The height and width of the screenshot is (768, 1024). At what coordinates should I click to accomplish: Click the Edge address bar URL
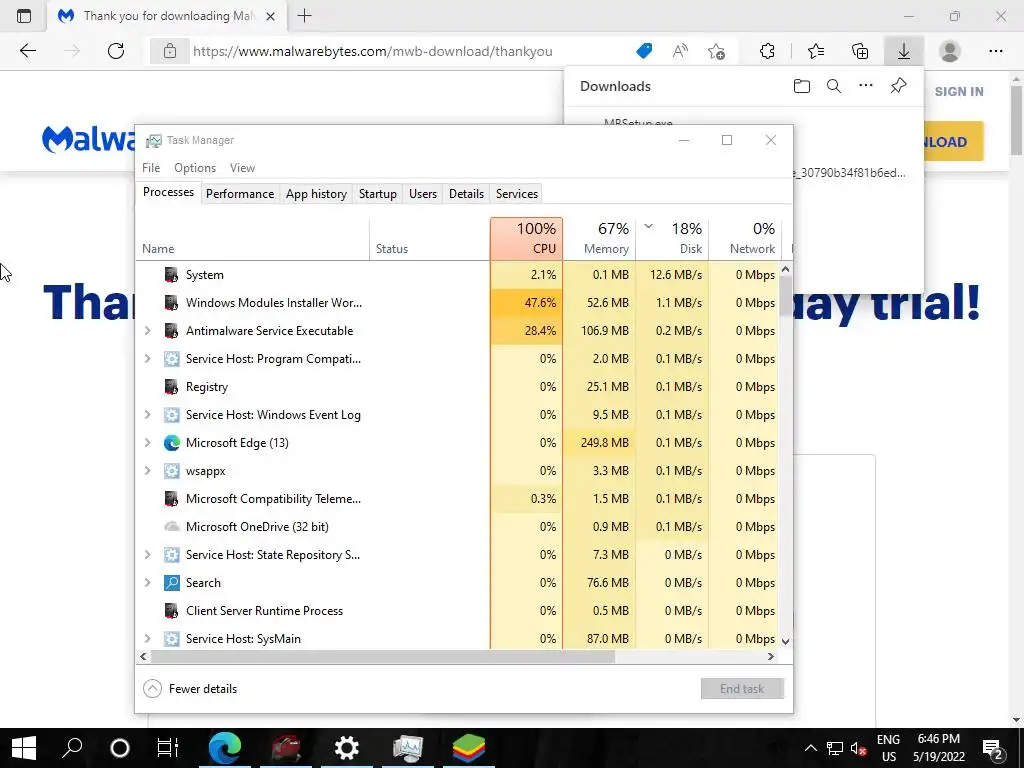[372, 51]
